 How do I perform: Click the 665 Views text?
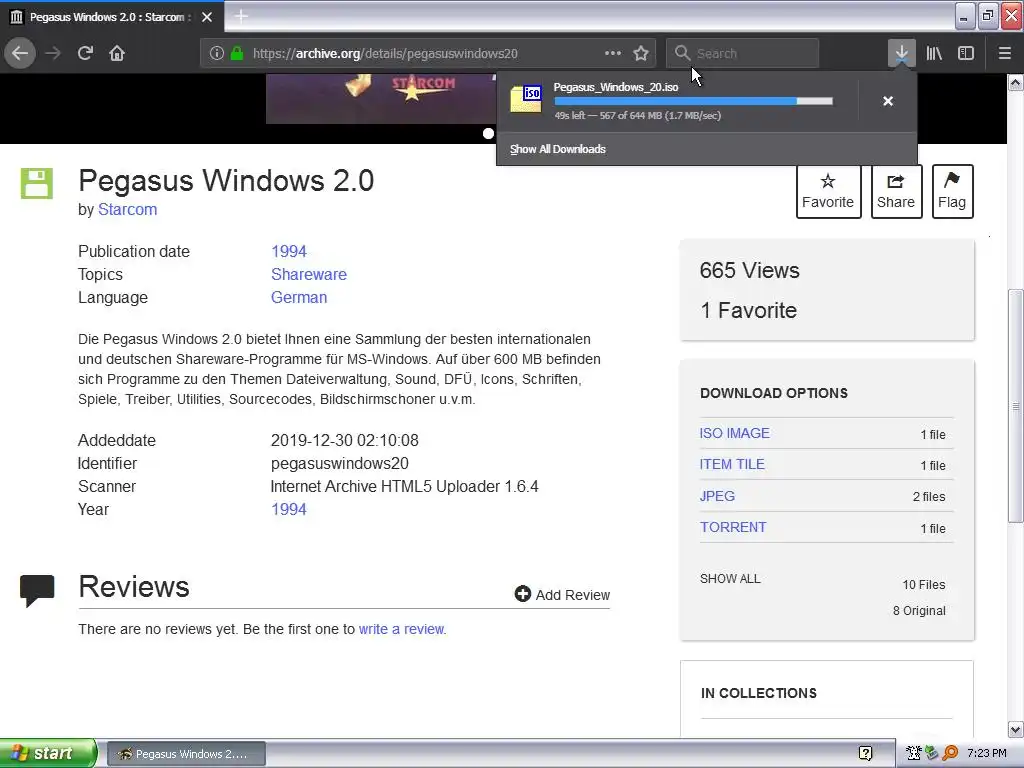[749, 270]
